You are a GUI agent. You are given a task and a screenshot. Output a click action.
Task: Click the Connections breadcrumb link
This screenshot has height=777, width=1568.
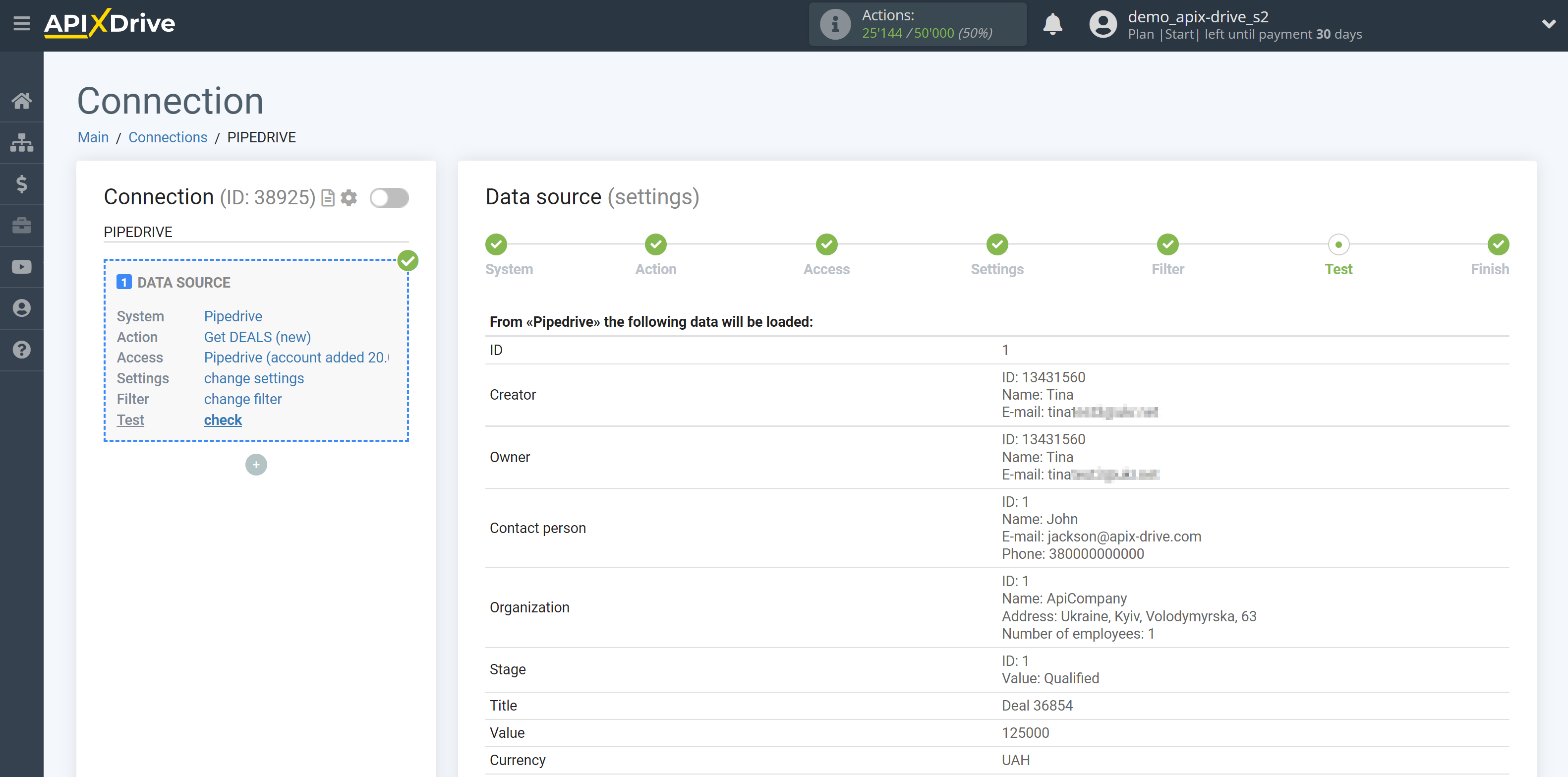pos(167,137)
